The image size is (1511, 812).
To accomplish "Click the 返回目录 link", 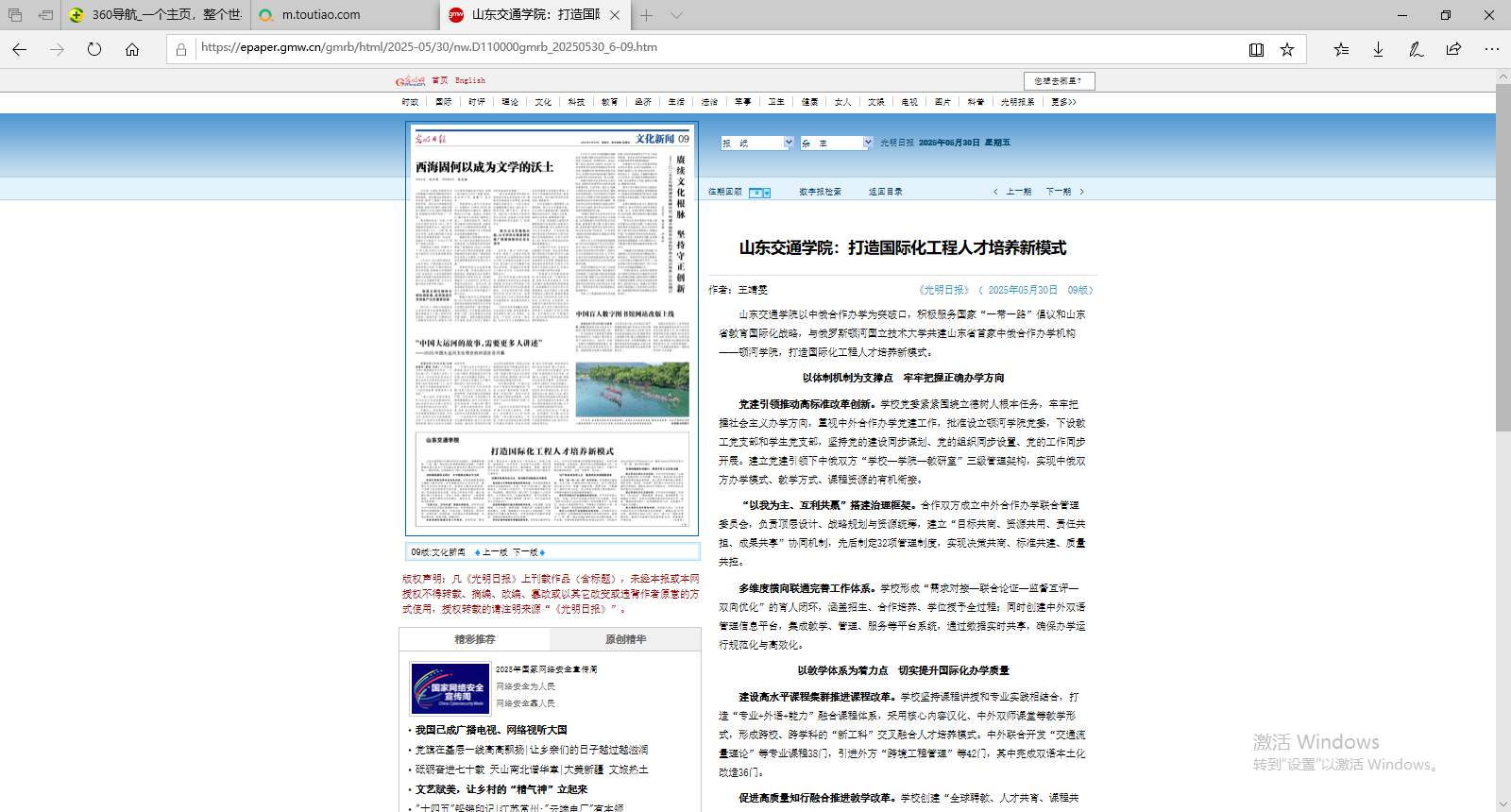I will point(885,192).
